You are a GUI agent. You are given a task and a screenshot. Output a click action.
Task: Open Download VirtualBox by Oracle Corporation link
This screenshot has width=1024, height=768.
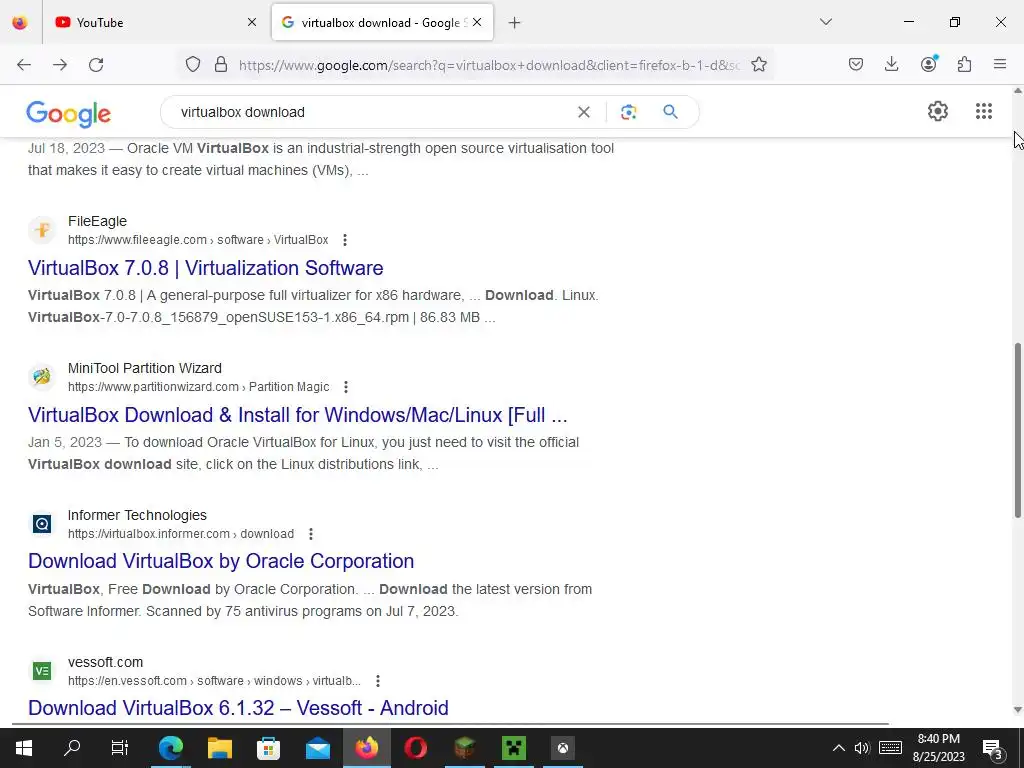[221, 562]
